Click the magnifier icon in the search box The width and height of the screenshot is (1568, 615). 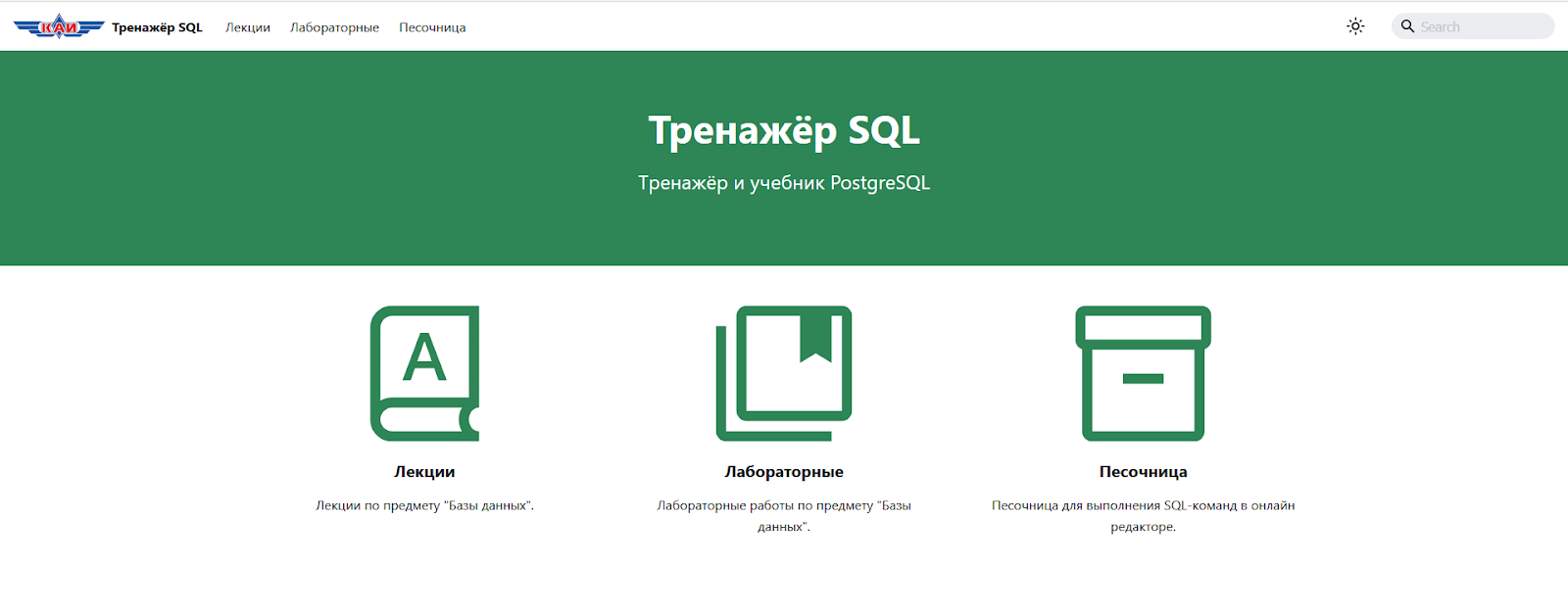[1407, 26]
